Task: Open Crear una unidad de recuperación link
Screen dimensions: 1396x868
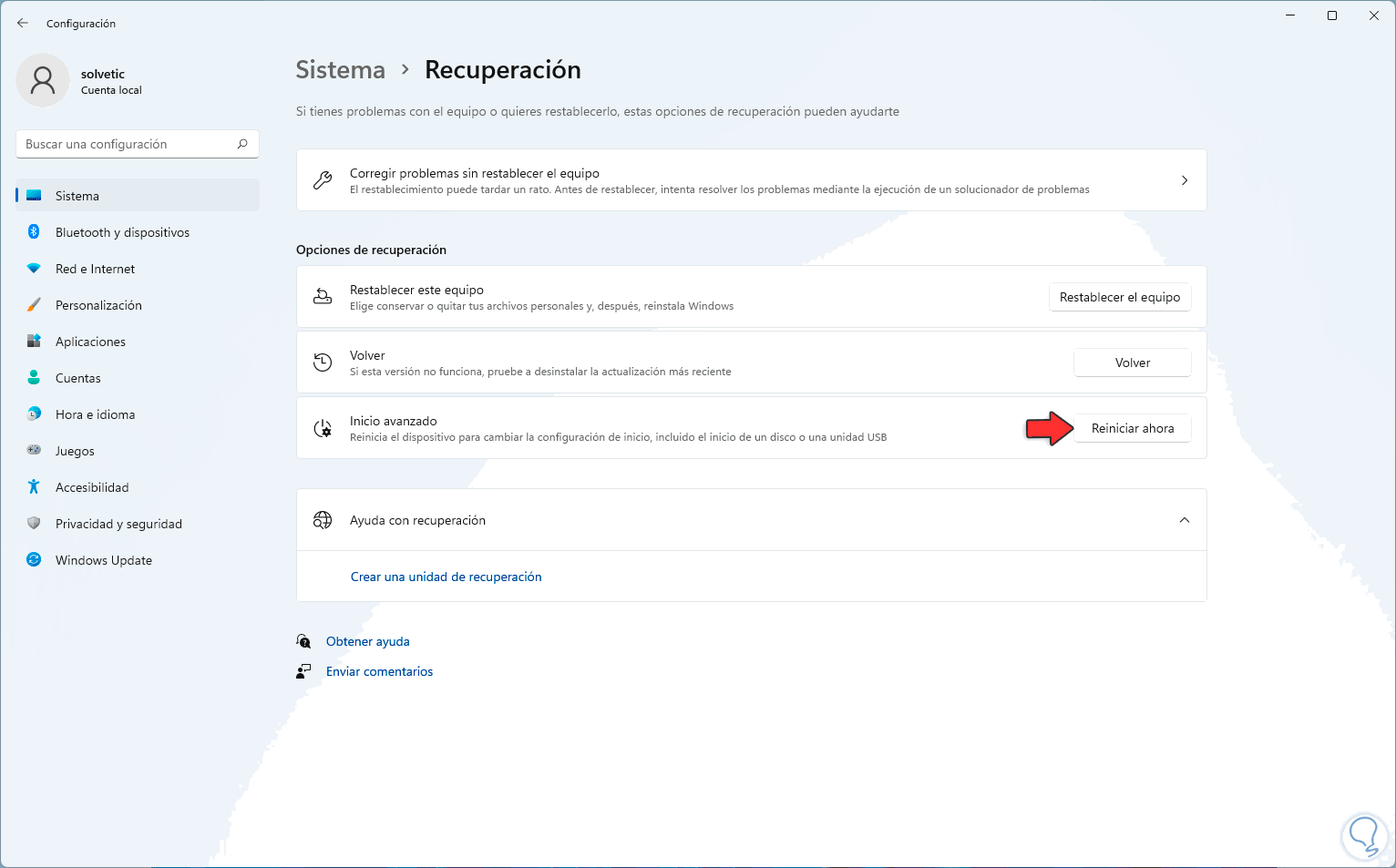Action: point(447,577)
